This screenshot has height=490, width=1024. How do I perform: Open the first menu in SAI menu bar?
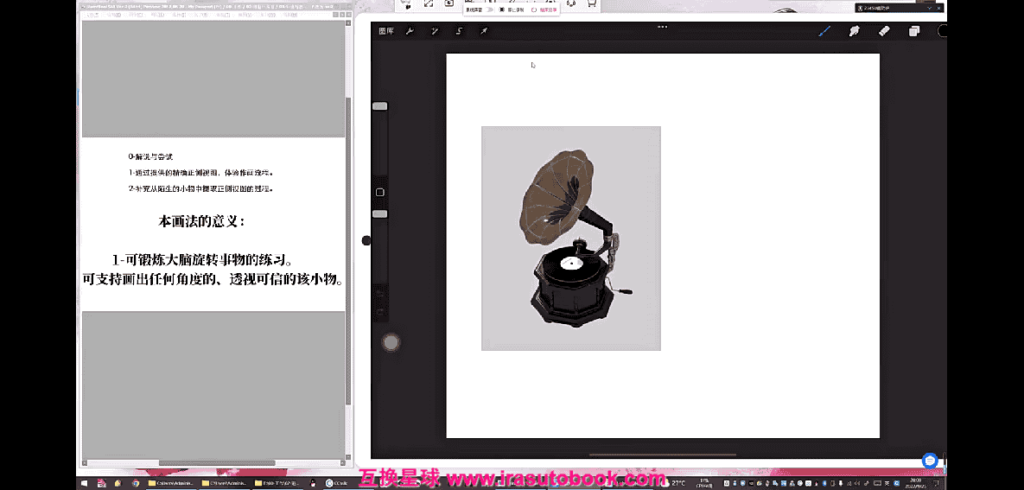pyautogui.click(x=93, y=14)
